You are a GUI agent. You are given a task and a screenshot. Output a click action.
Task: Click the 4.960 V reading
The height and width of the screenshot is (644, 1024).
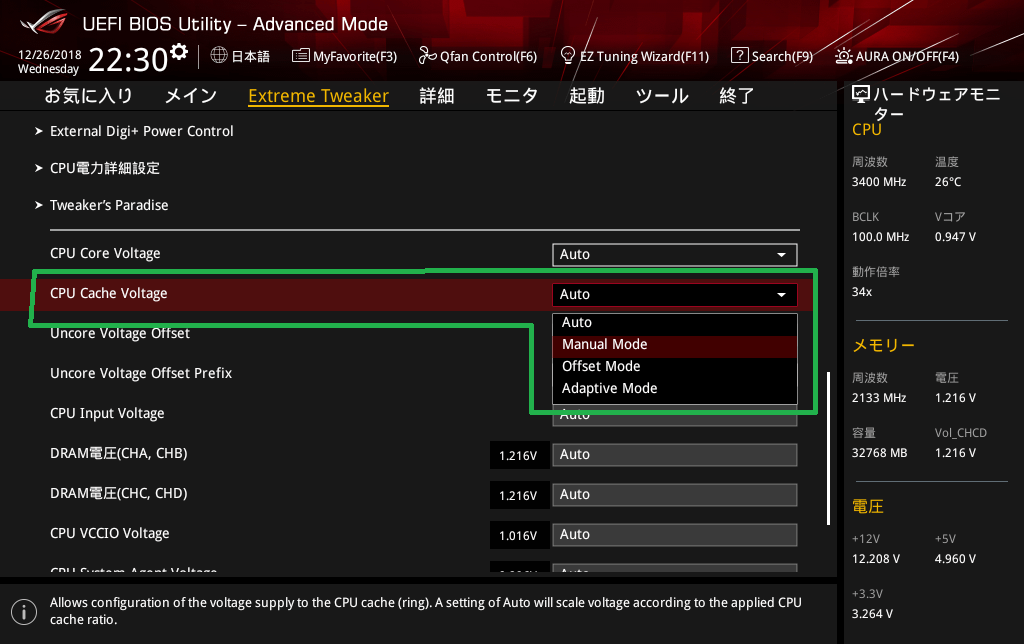point(955,558)
